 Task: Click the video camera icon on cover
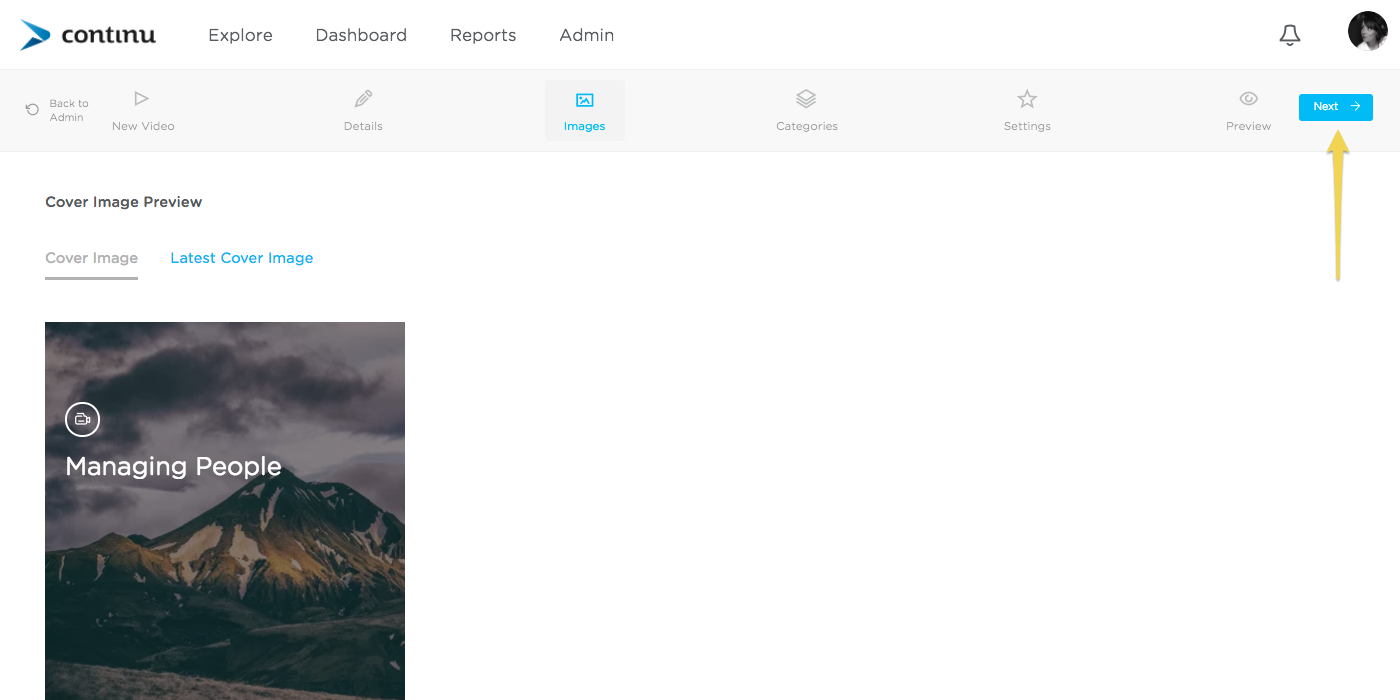point(83,419)
